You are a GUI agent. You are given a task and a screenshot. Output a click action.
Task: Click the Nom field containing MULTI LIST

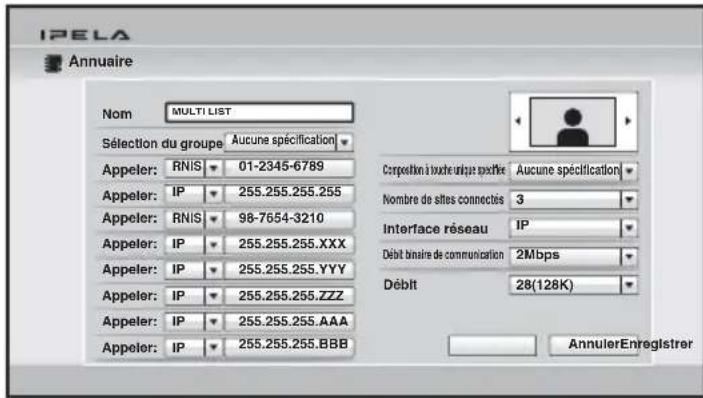tap(259, 112)
